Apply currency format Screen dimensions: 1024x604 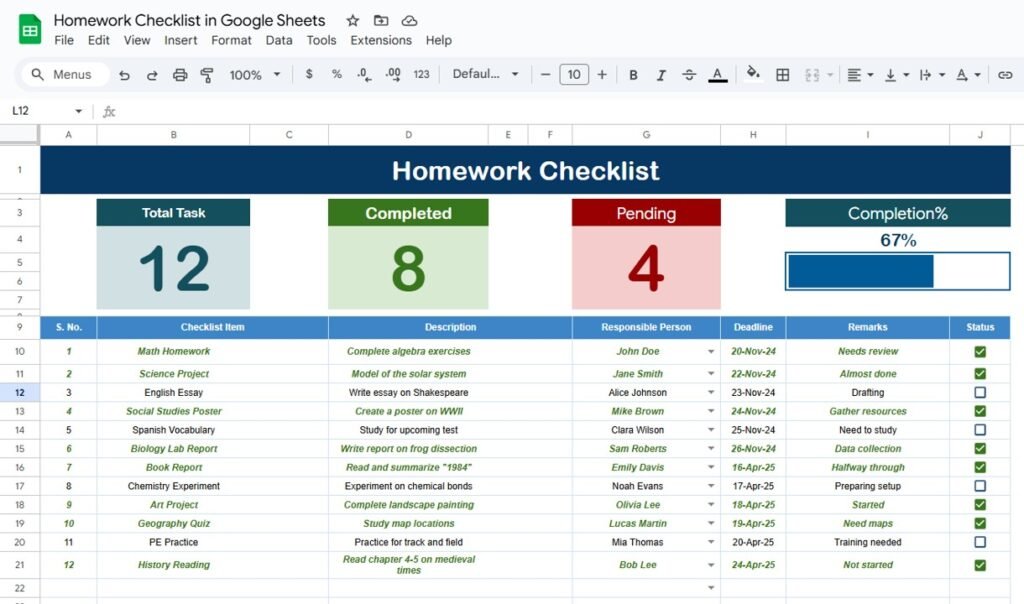(x=309, y=74)
